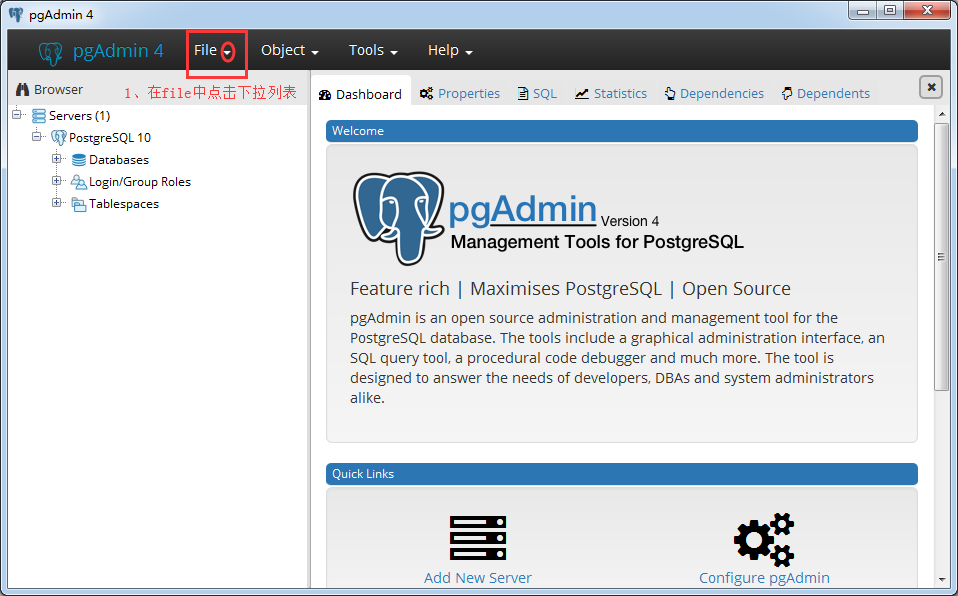958x596 pixels.
Task: Click the Add New Server link
Action: (x=478, y=578)
